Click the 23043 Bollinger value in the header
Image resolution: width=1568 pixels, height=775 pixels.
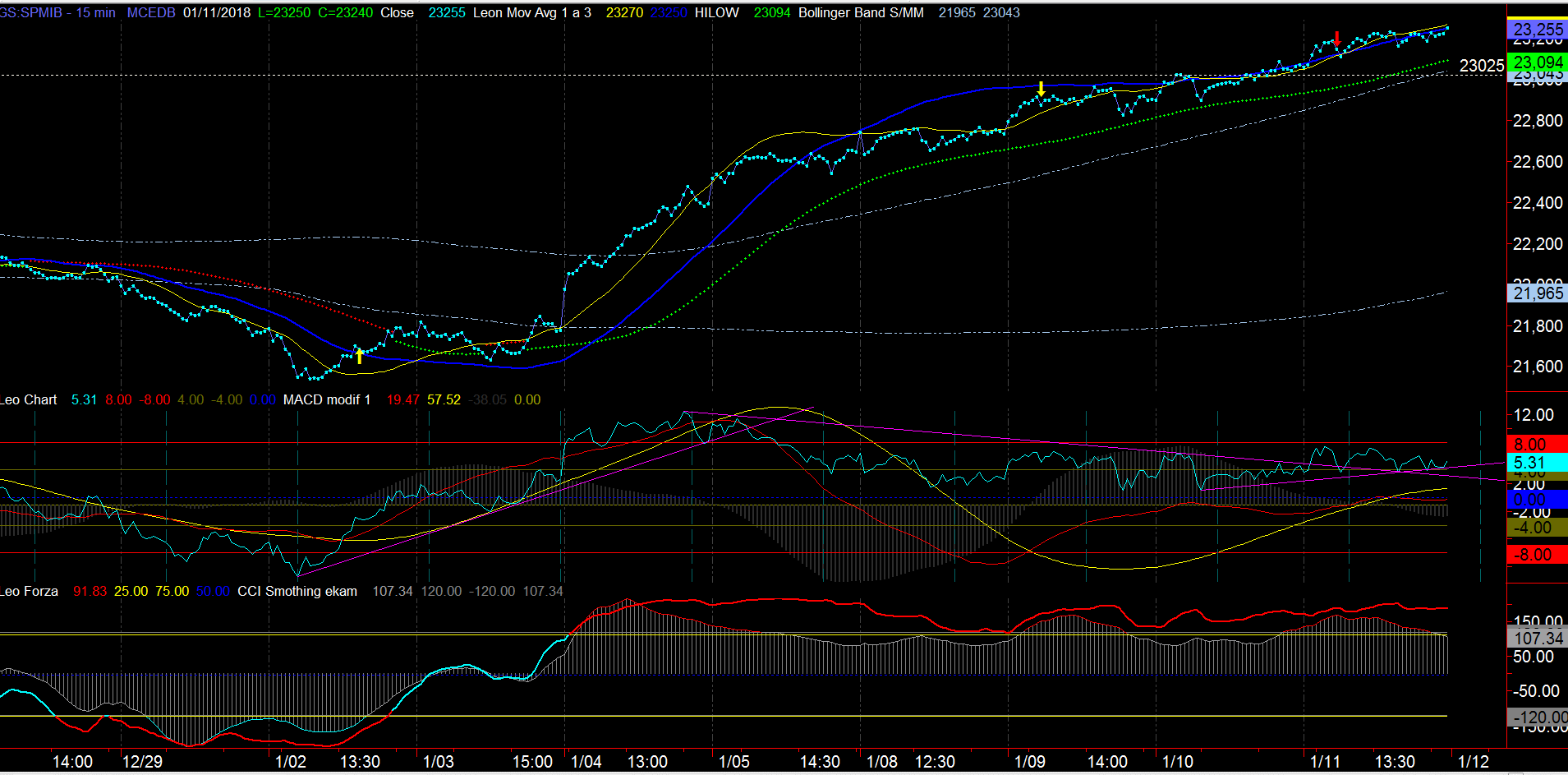(1001, 13)
